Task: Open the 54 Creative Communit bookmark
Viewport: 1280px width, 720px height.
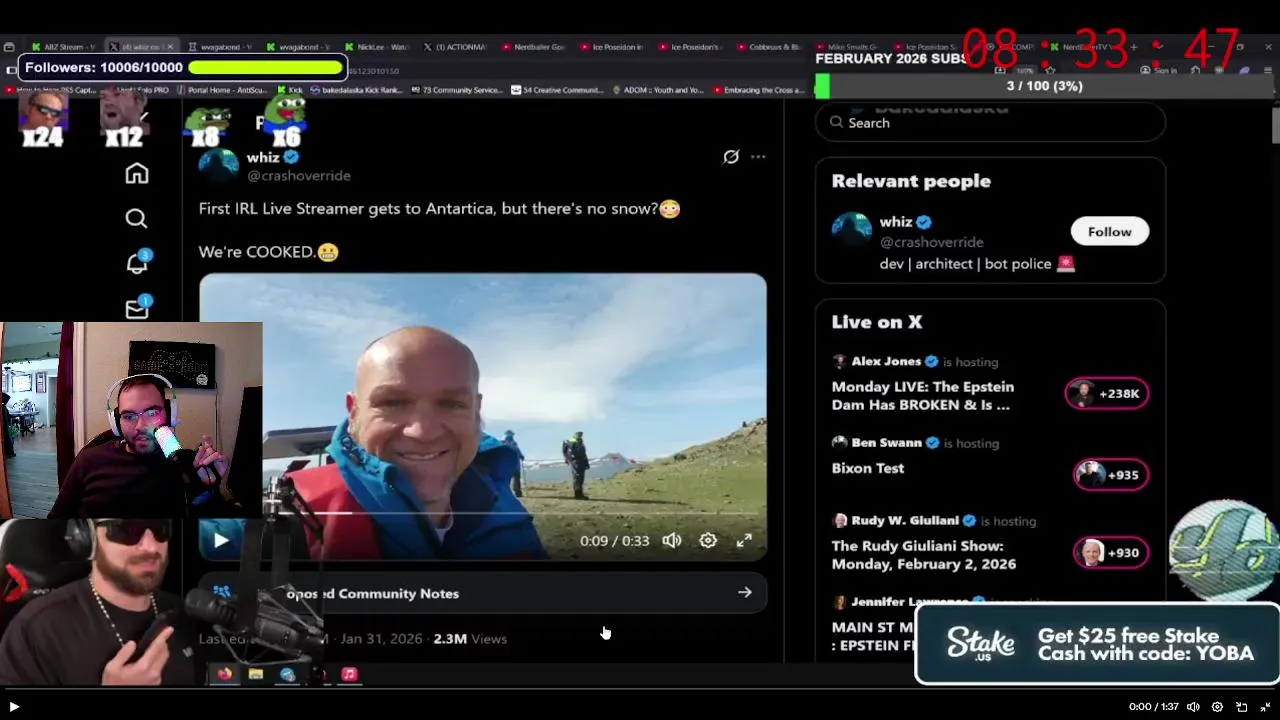Action: coord(558,90)
